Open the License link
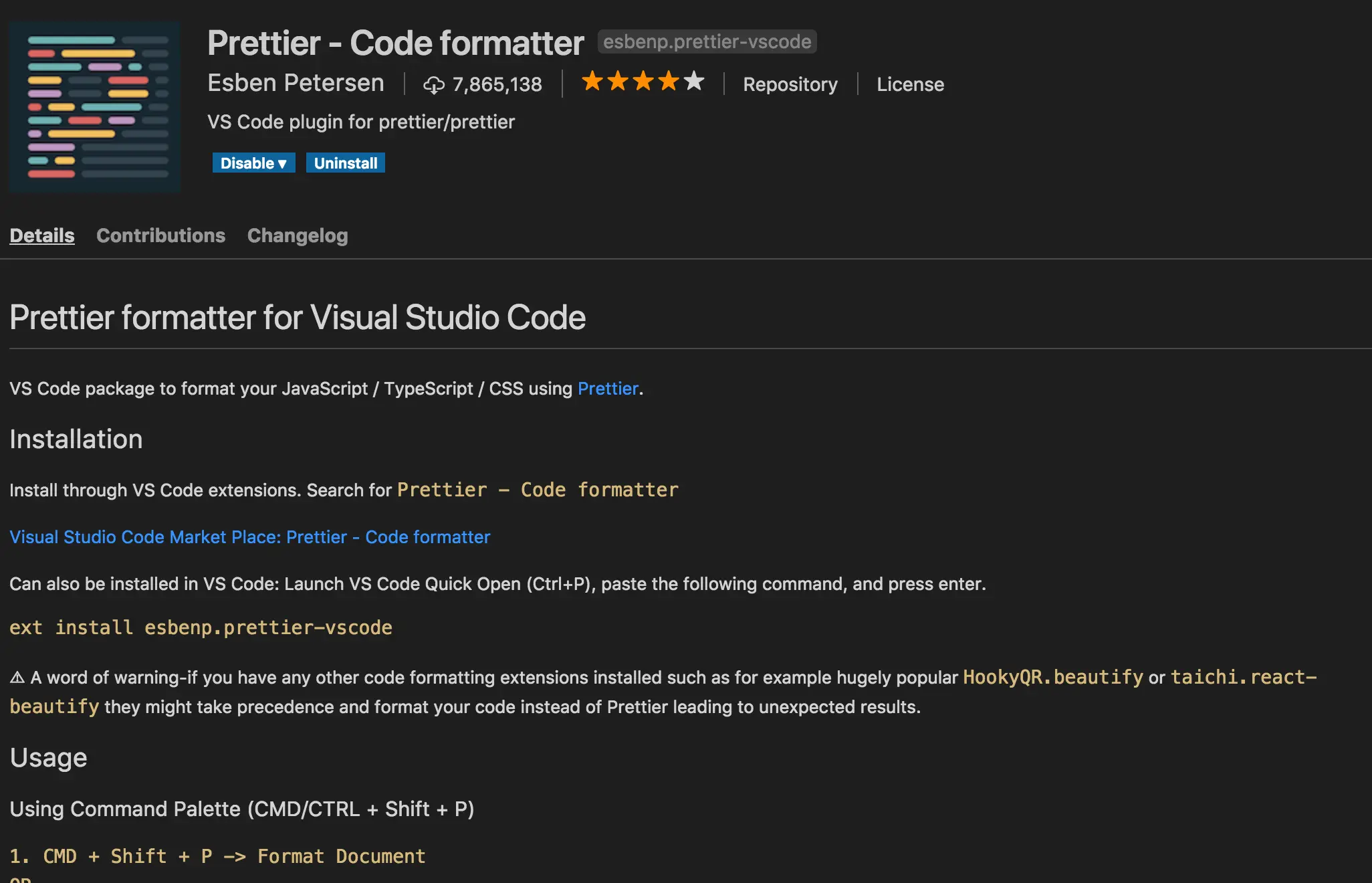 click(x=910, y=84)
